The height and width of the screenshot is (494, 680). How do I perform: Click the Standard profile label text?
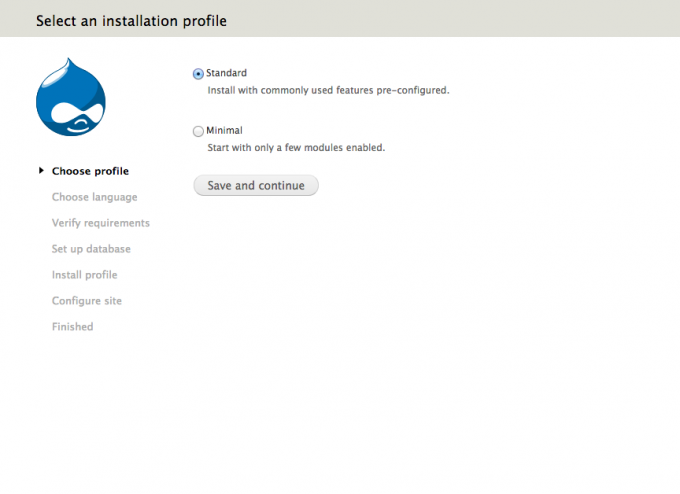[226, 73]
